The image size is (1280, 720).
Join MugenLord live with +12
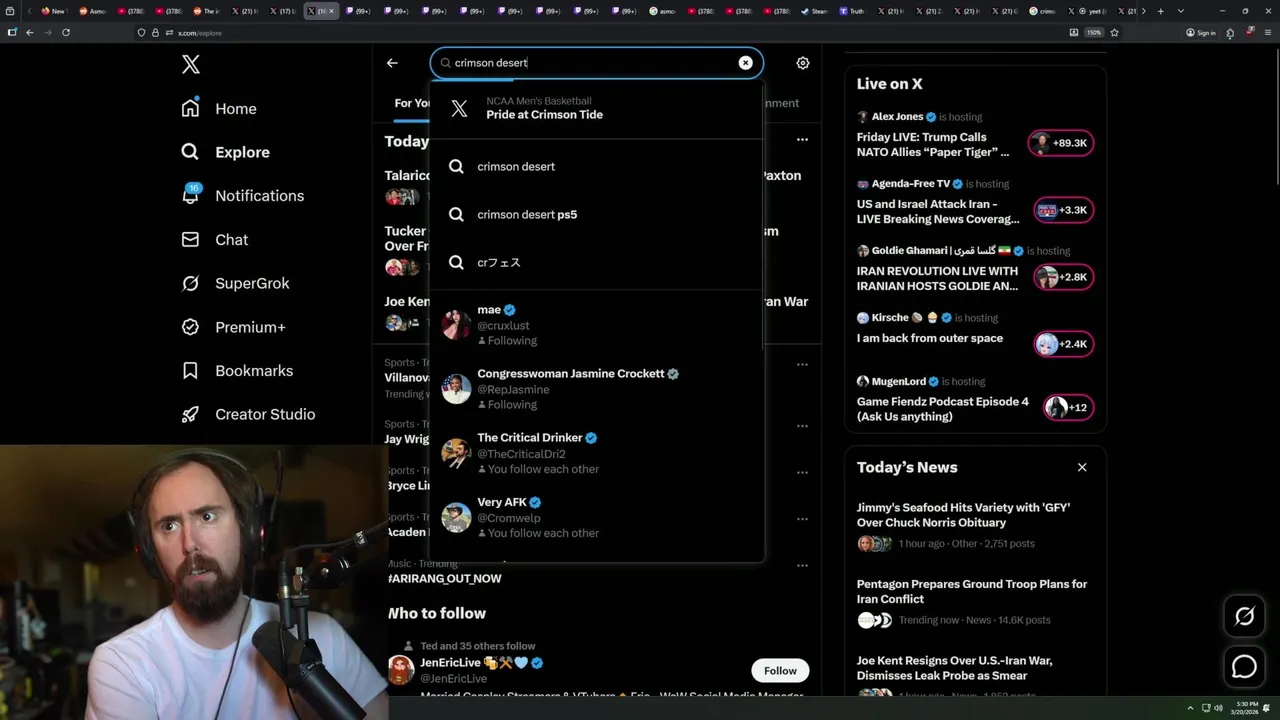click(x=1068, y=407)
